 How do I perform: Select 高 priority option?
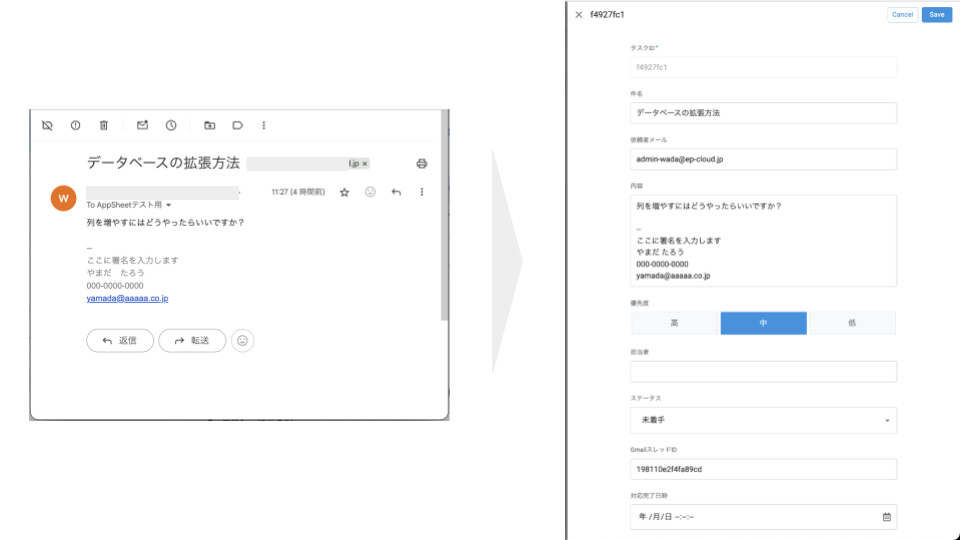coord(674,323)
